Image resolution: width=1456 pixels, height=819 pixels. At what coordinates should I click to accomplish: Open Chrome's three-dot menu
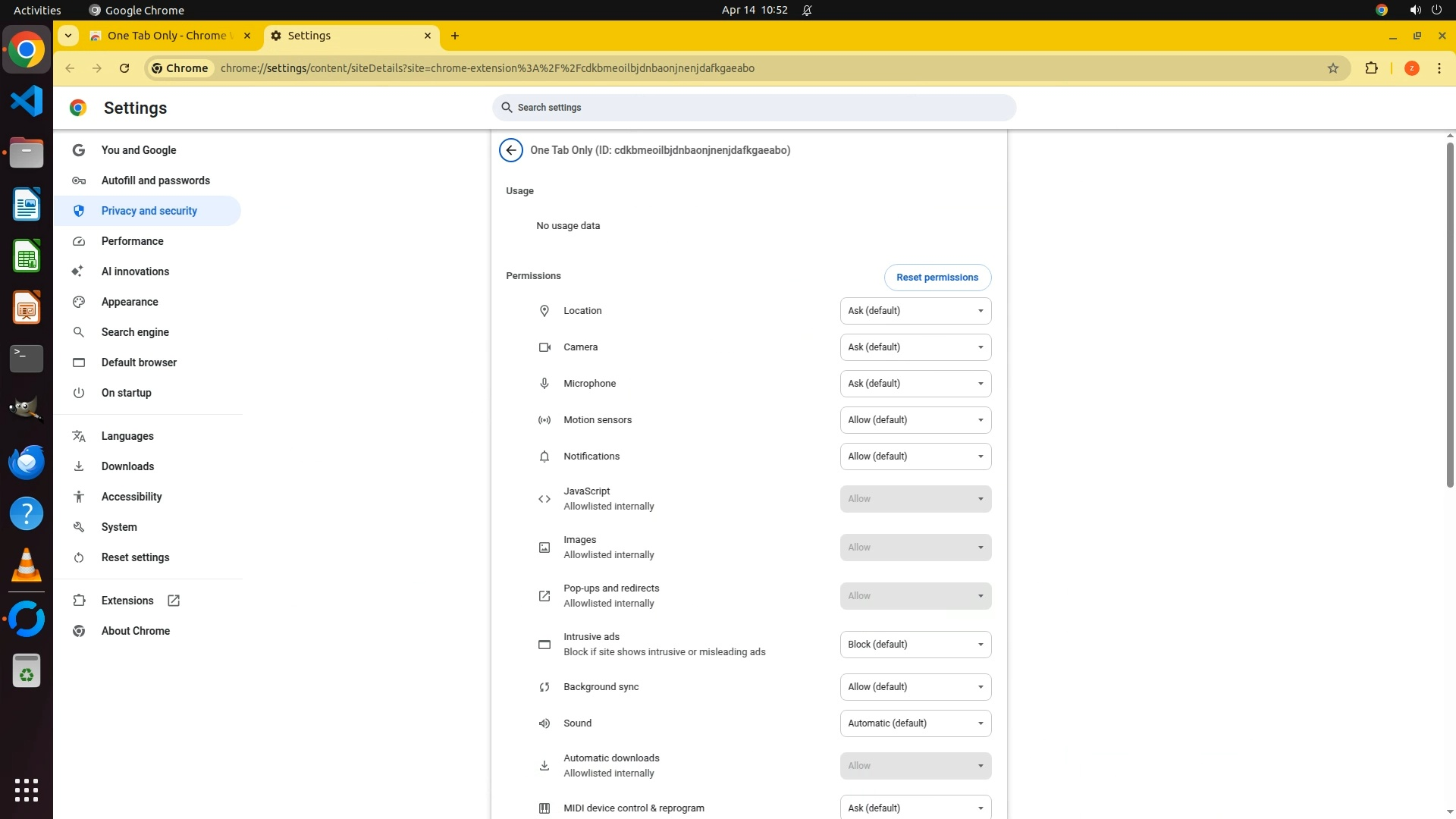(1439, 68)
